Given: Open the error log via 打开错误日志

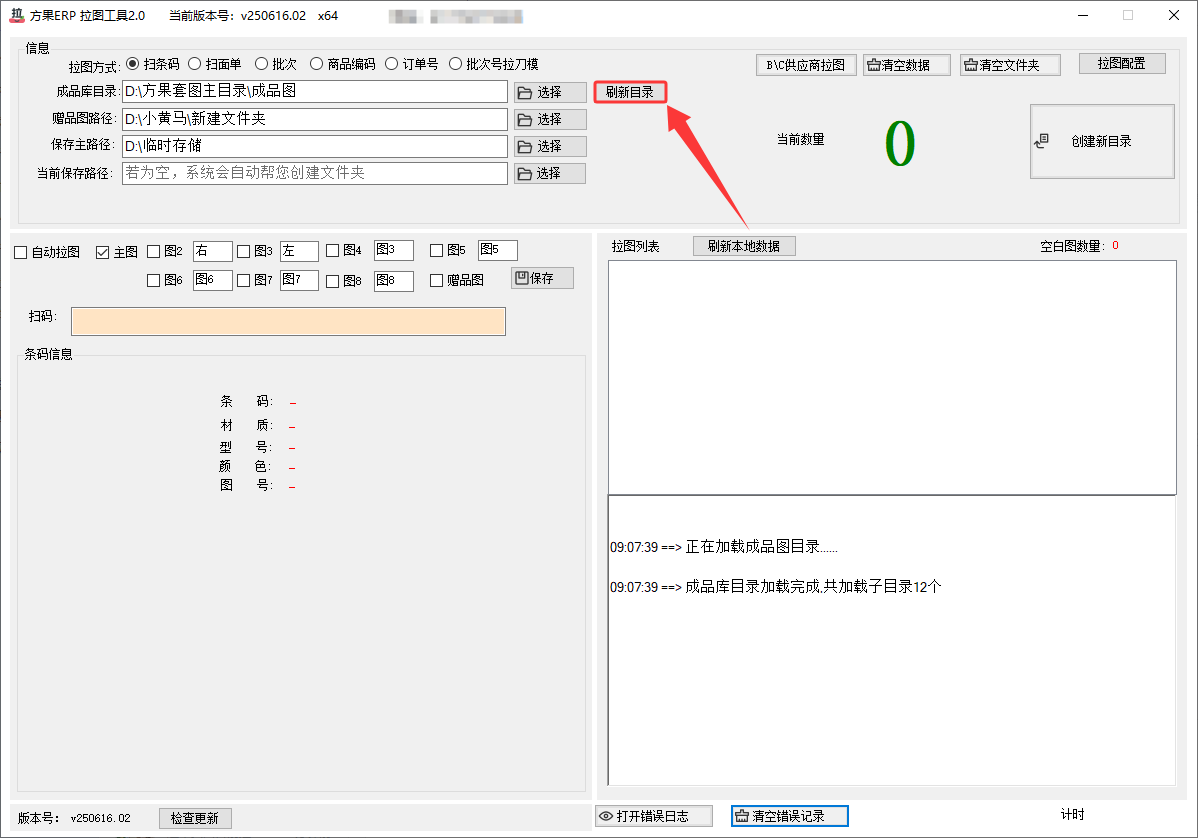Looking at the screenshot, I should (654, 816).
